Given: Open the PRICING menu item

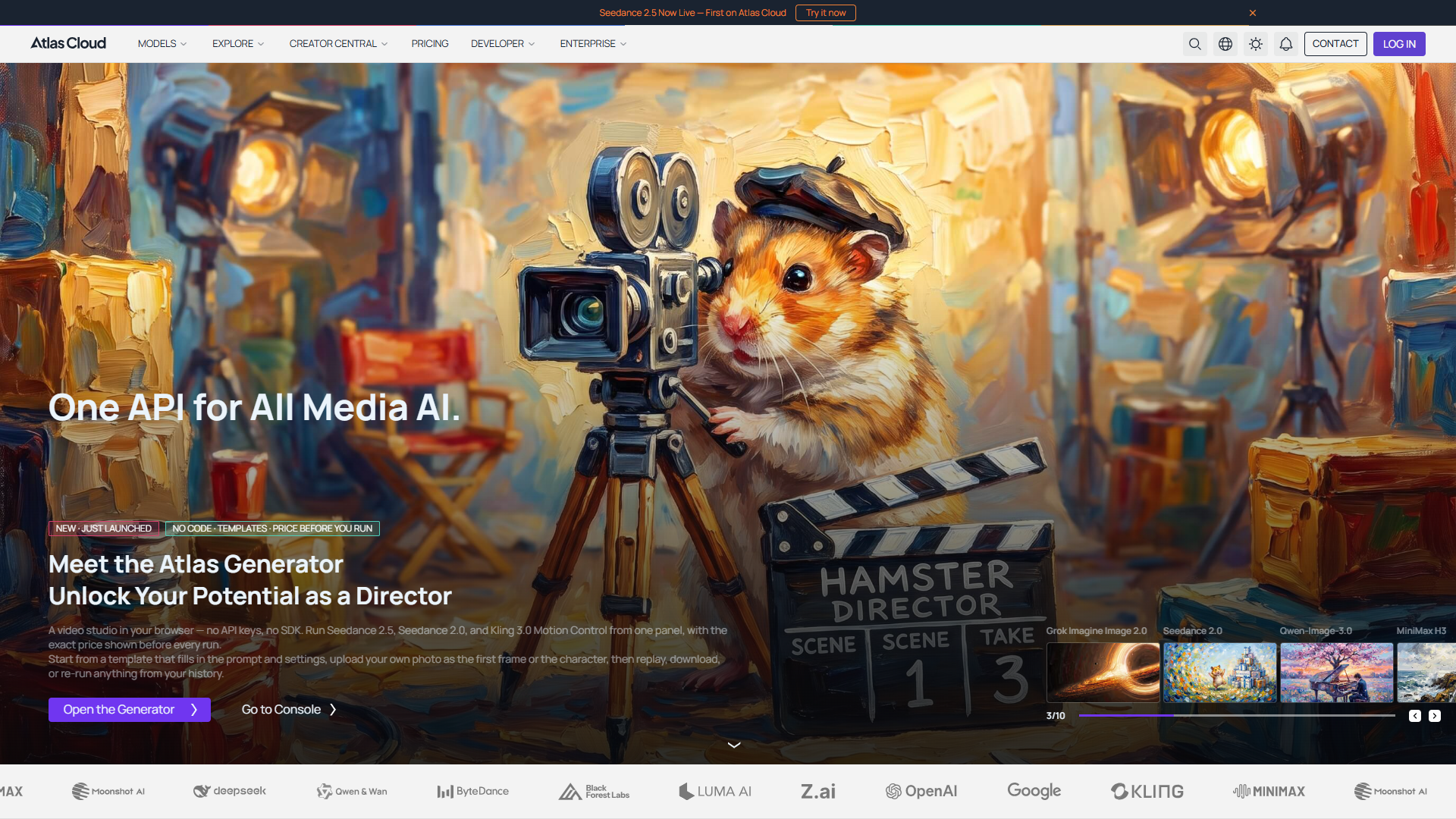Looking at the screenshot, I should [x=430, y=44].
